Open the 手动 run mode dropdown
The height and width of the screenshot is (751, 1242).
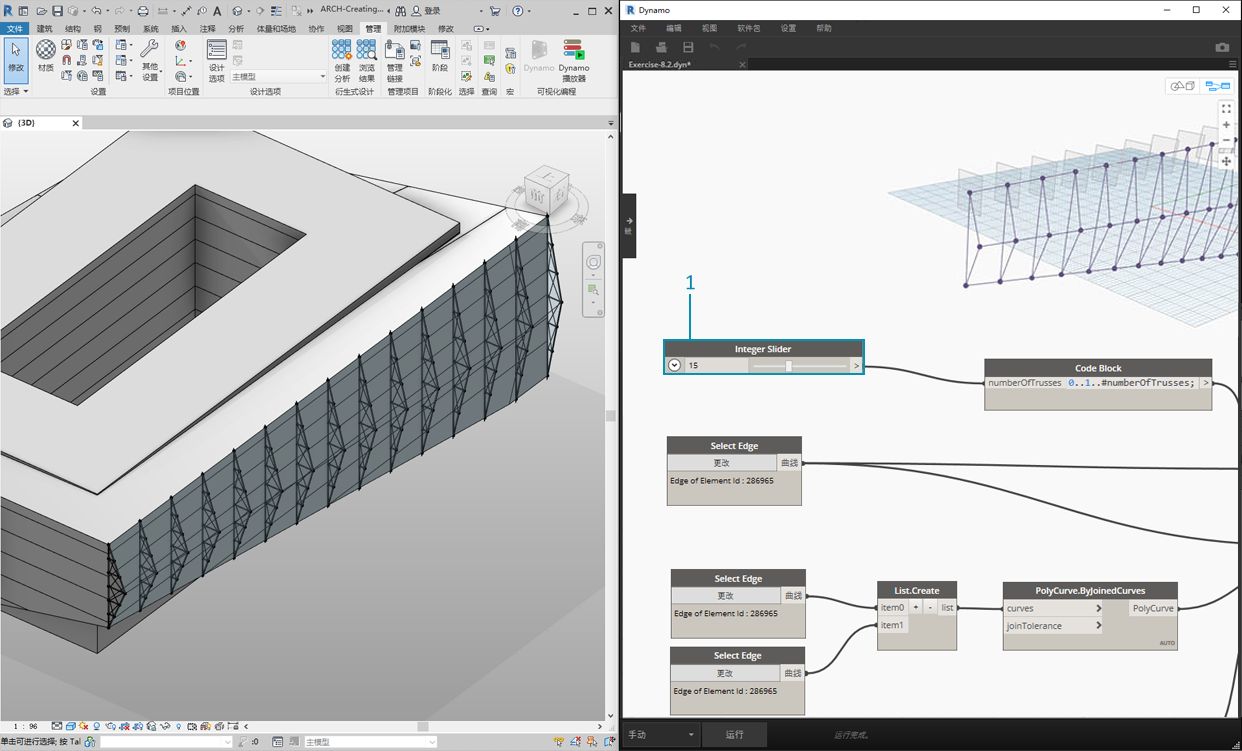(x=660, y=735)
